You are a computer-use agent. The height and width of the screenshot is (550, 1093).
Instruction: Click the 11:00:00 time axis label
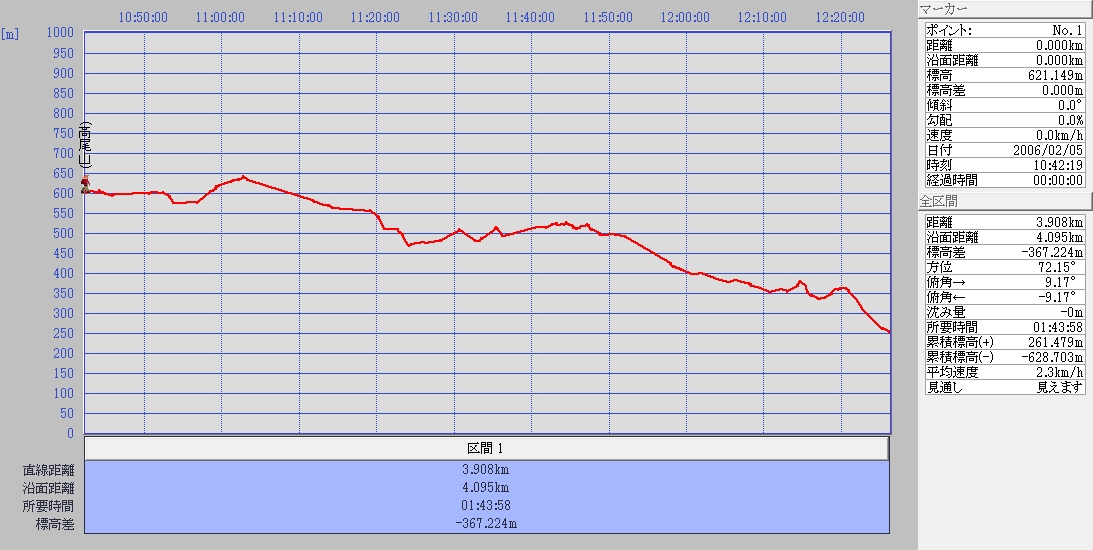222,17
